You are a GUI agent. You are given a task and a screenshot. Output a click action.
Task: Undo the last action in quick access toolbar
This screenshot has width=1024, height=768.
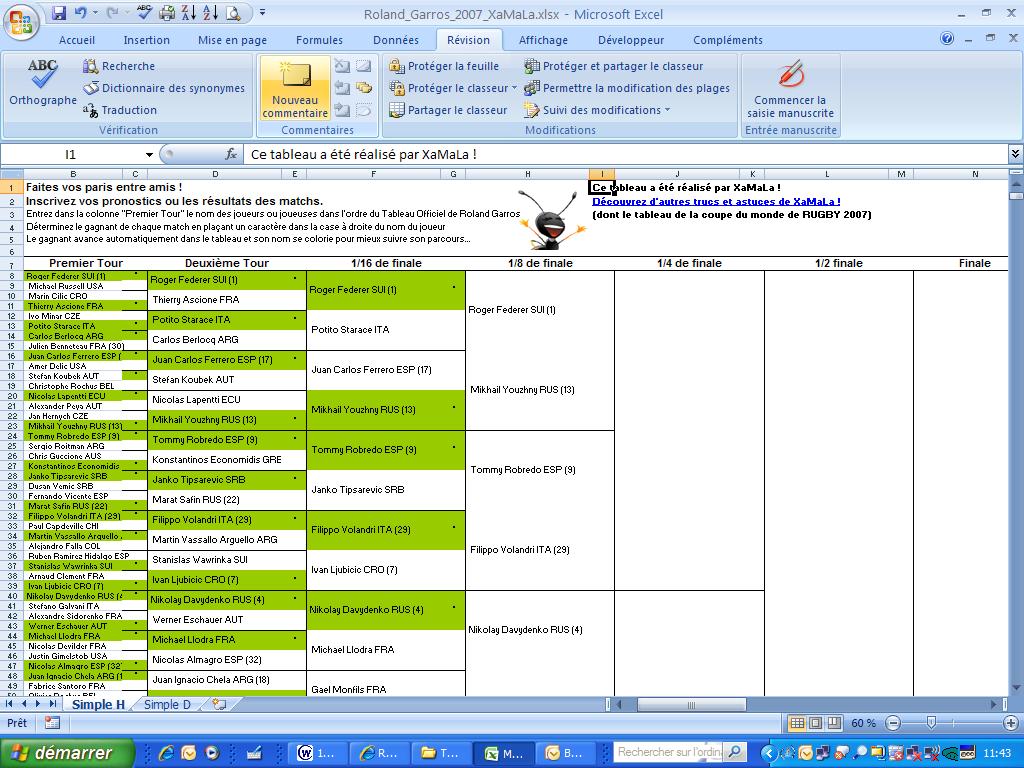click(x=80, y=13)
